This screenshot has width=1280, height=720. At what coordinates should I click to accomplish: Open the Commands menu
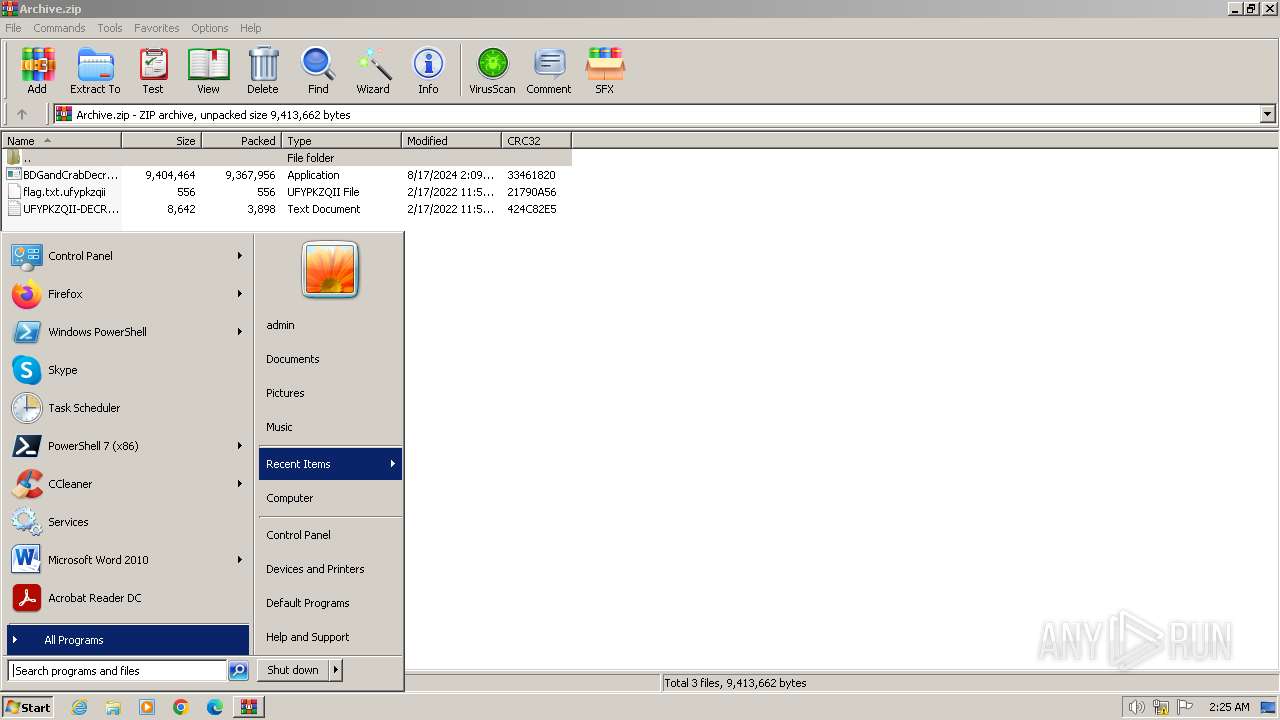(x=59, y=28)
